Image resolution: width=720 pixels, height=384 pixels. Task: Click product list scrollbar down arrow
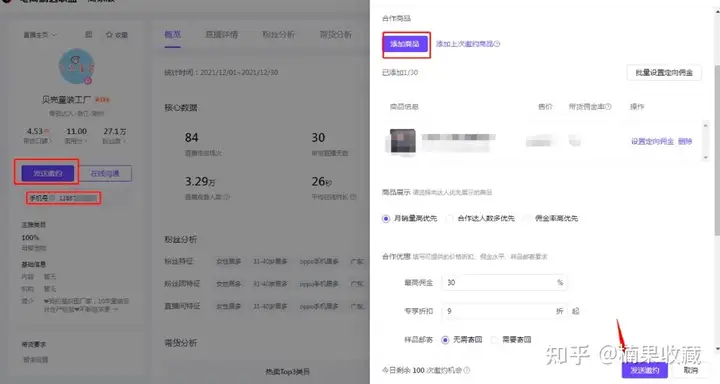[705, 158]
